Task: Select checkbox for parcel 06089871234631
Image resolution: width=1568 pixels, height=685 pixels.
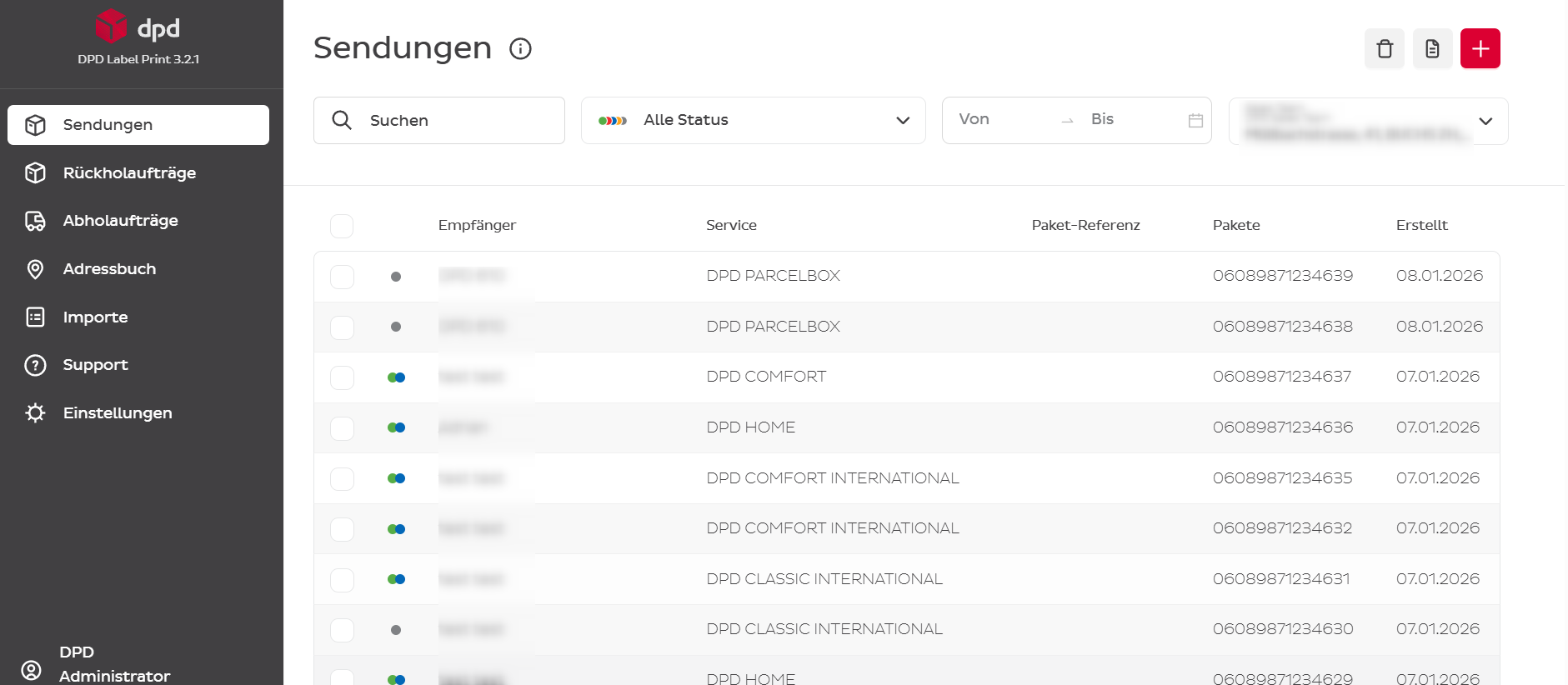Action: [342, 580]
